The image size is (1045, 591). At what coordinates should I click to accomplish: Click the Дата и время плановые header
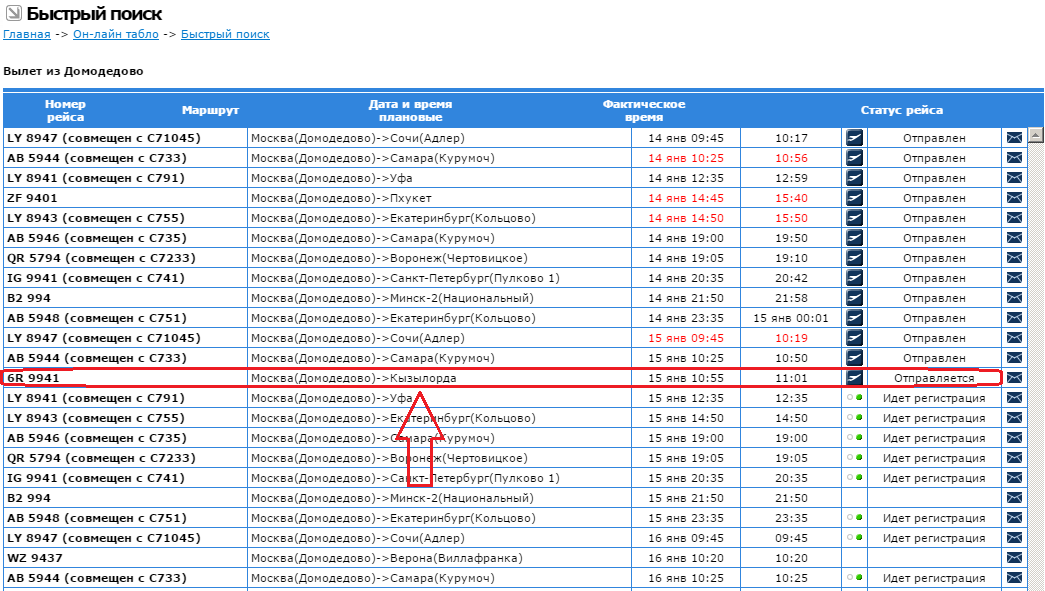pos(410,111)
